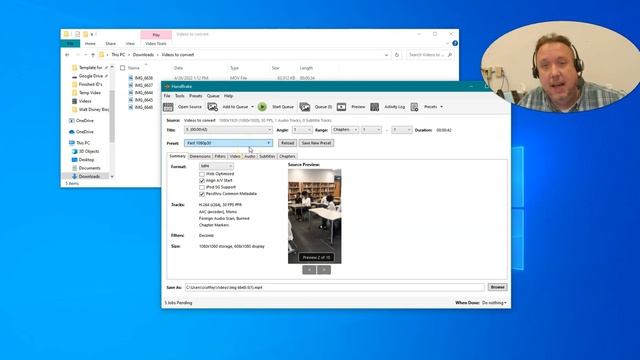Expand the Add to Queue dropdown arrow
Image resolution: width=640 pixels, height=360 pixels.
tap(252, 107)
